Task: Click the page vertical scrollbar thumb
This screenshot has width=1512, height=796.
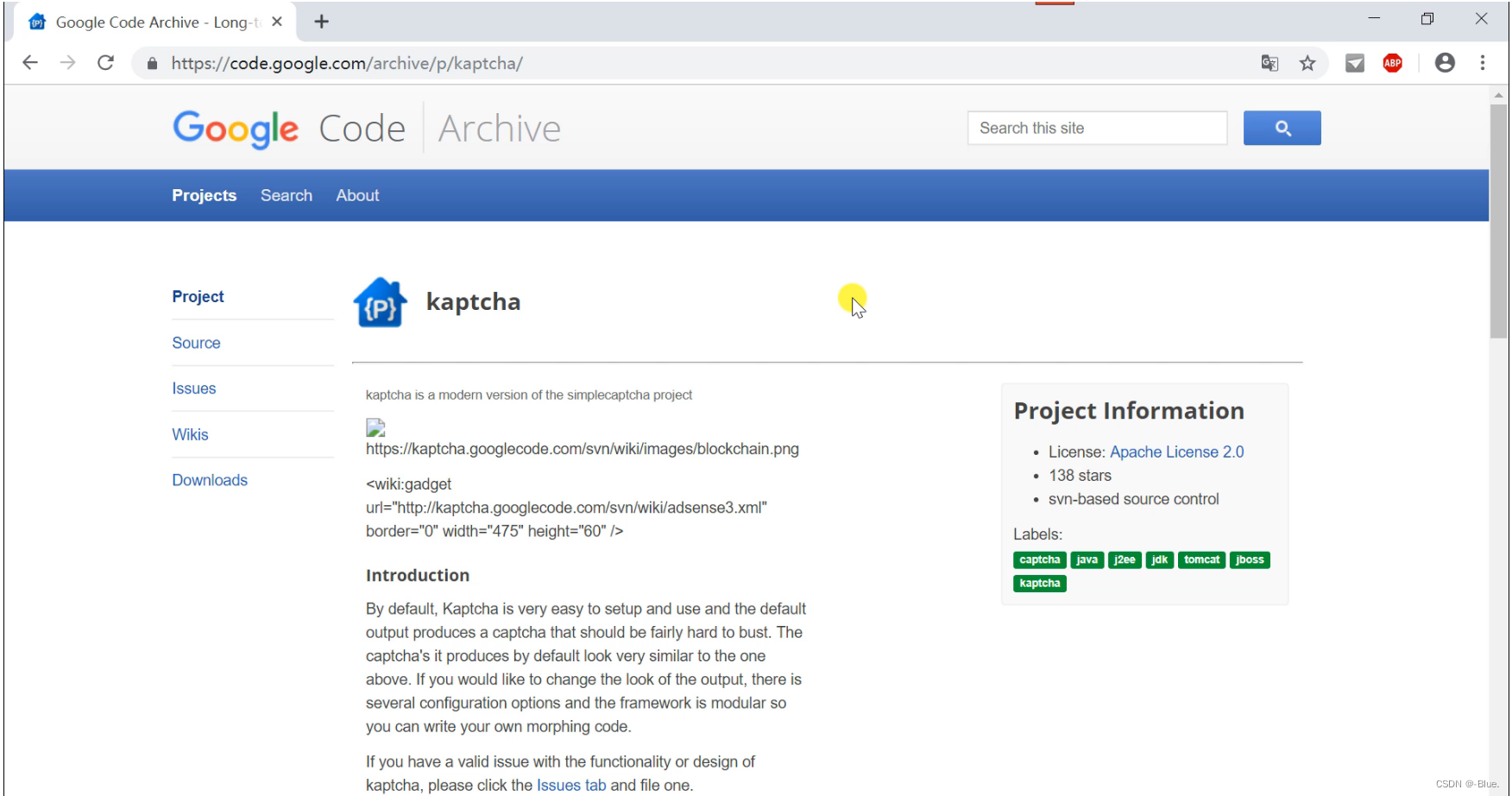Action: click(1499, 222)
